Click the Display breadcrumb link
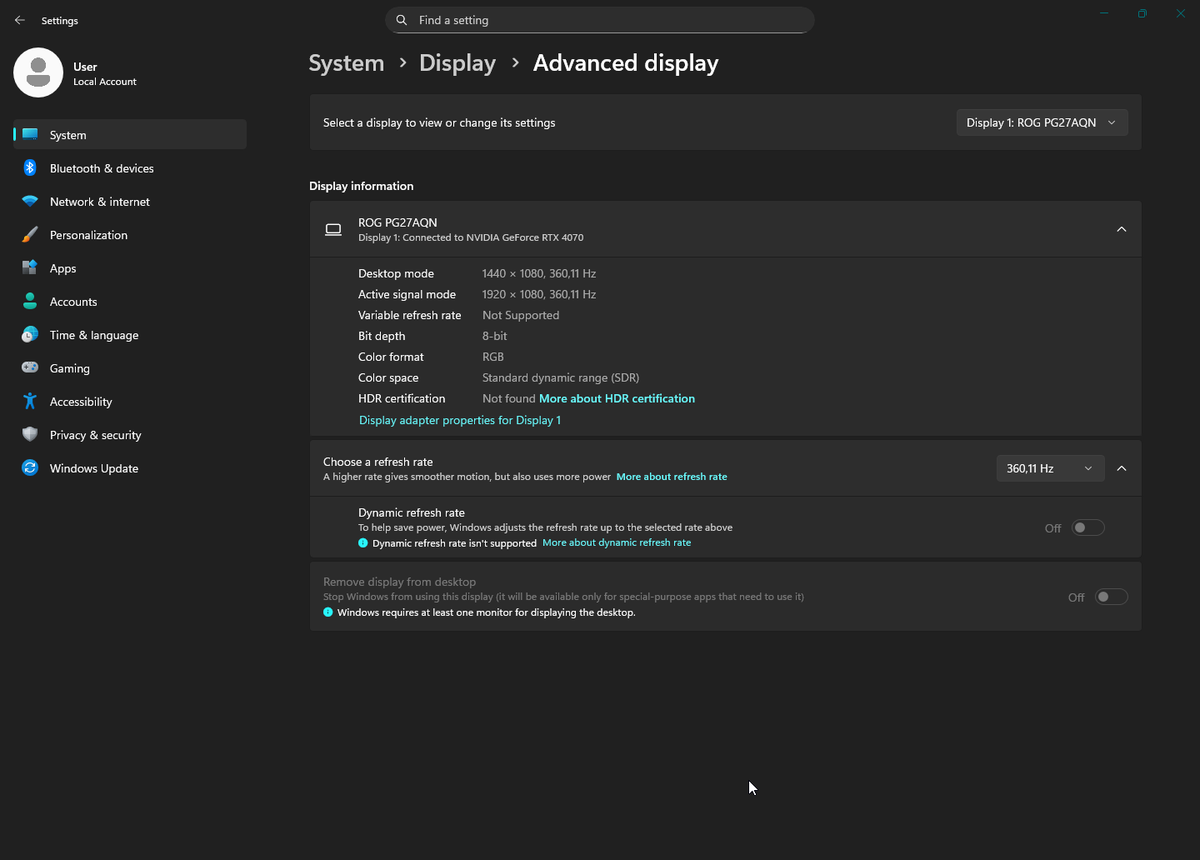Screen dimensions: 1200x860 pos(457,63)
